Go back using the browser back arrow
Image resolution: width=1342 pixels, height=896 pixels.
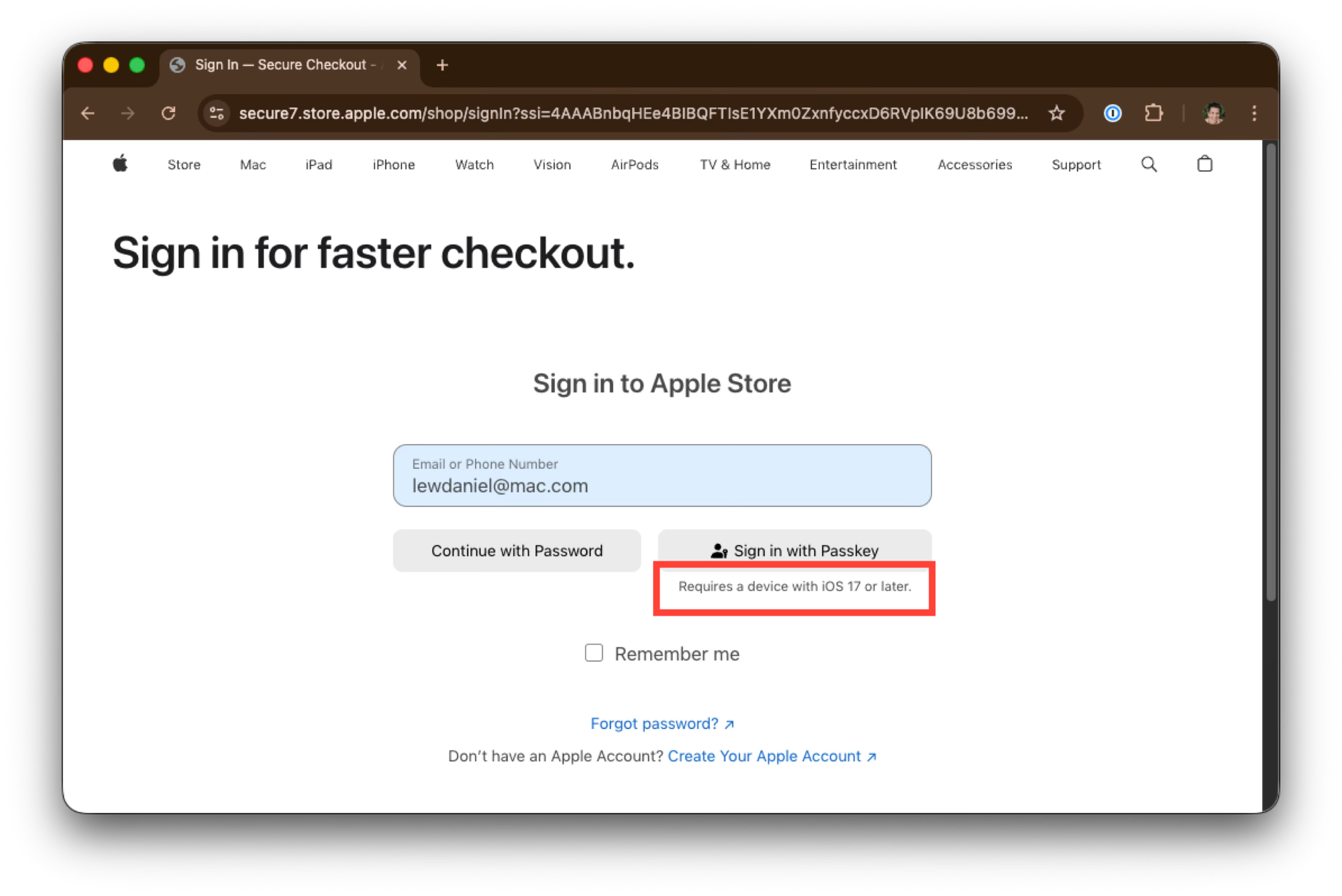(88, 113)
